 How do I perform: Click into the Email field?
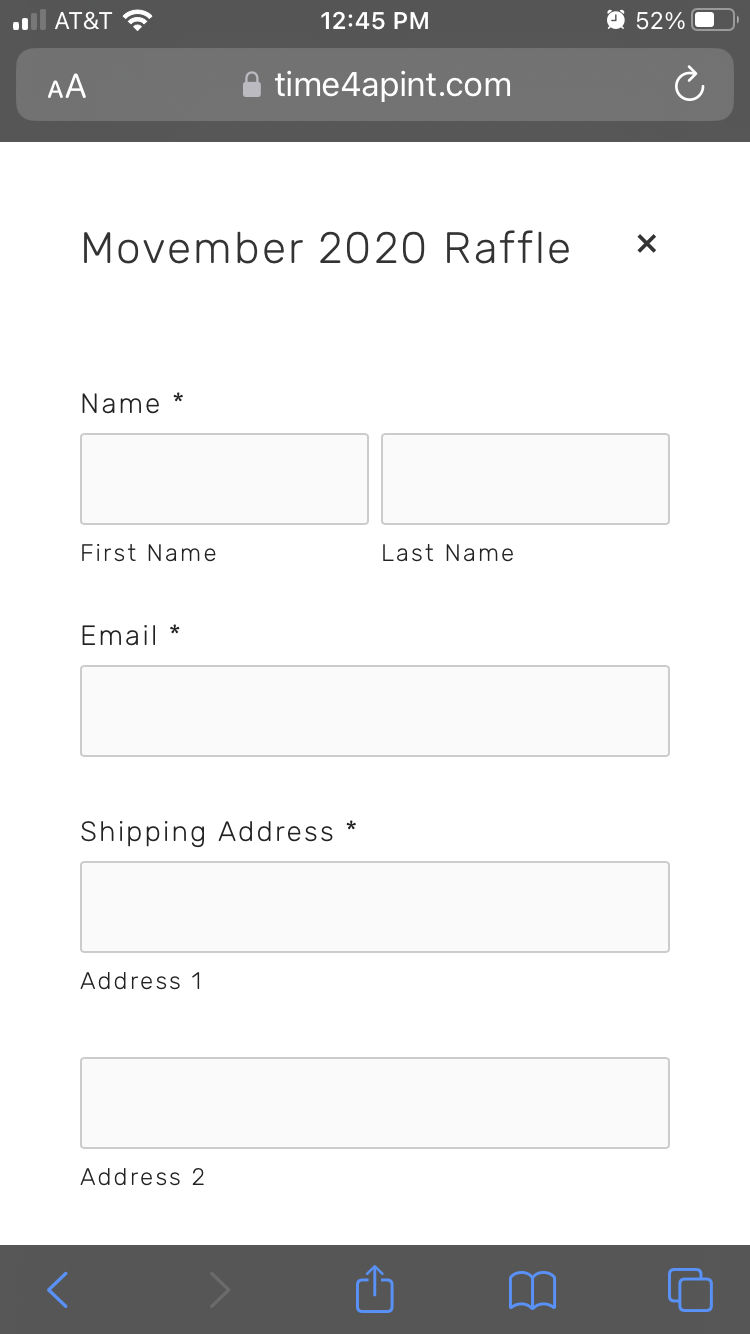(374, 711)
